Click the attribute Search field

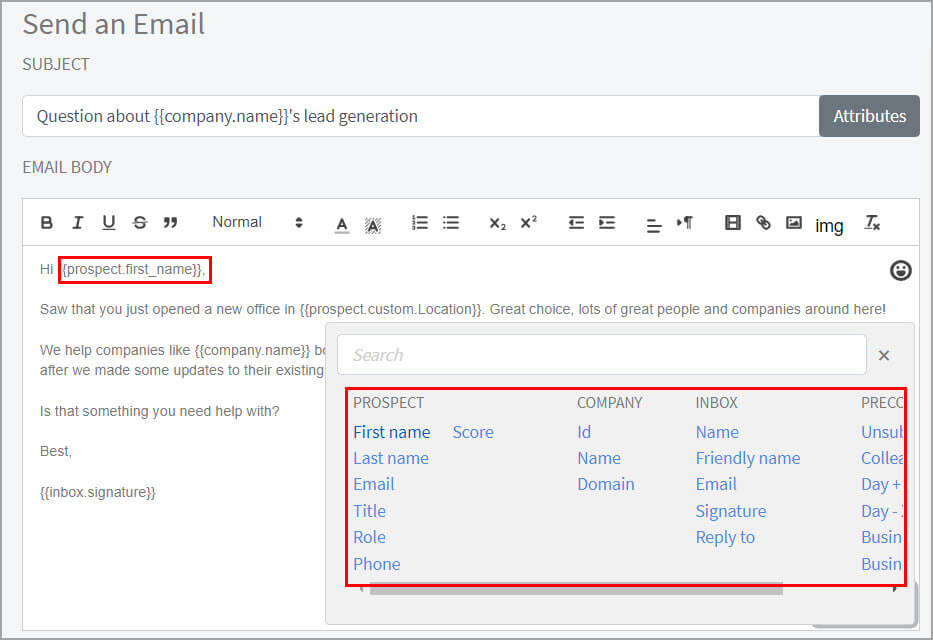[x=601, y=355]
